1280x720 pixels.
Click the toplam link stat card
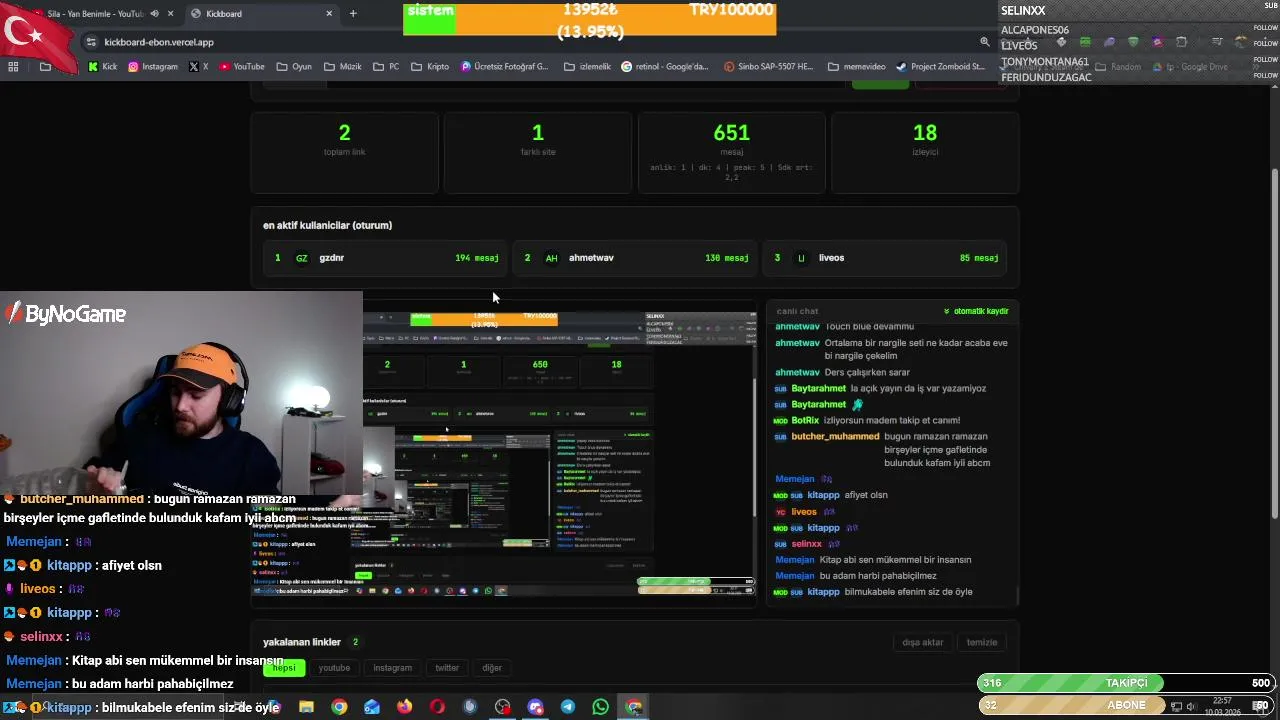tap(344, 152)
